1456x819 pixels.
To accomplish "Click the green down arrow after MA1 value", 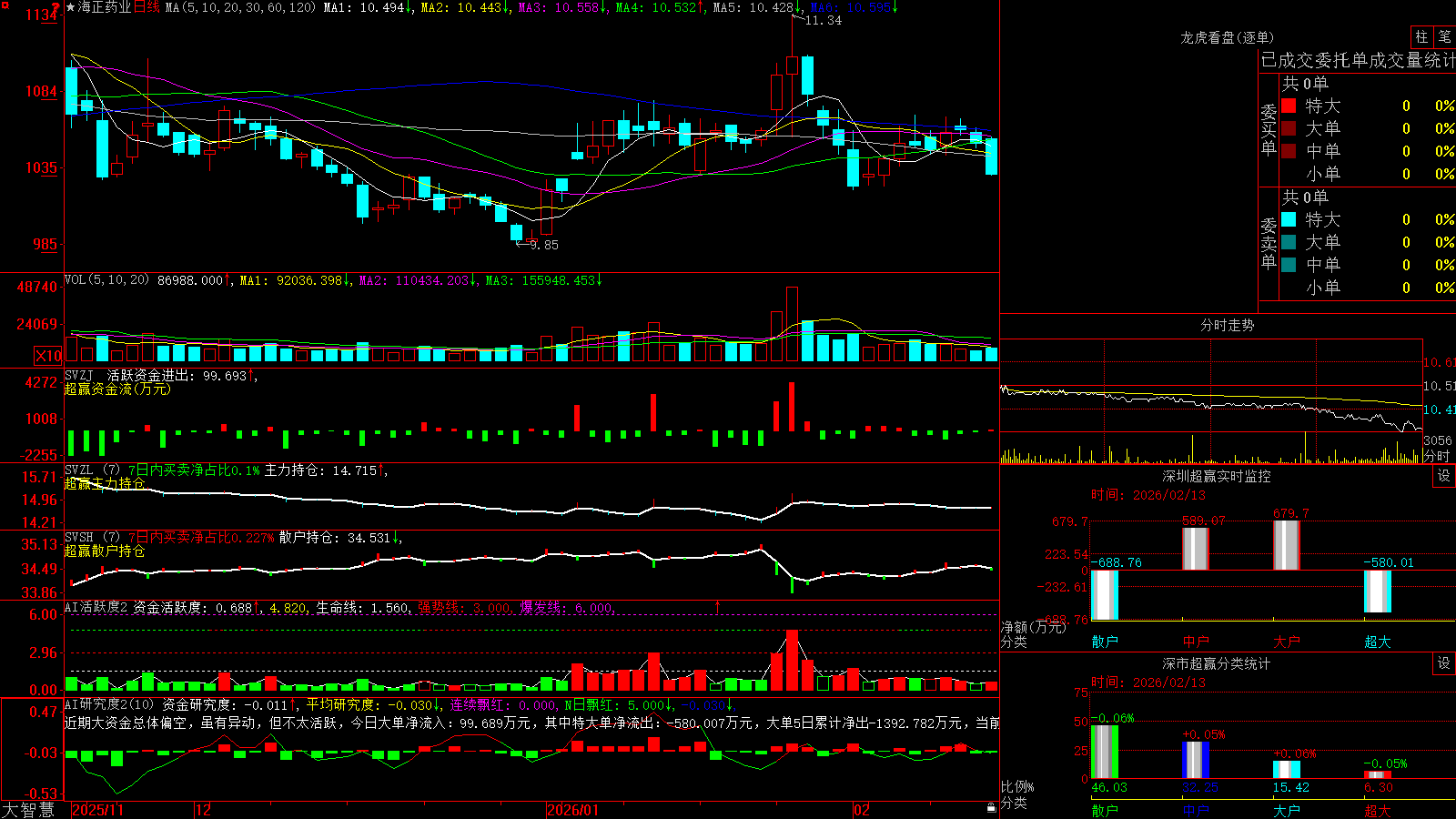I will point(409,7).
